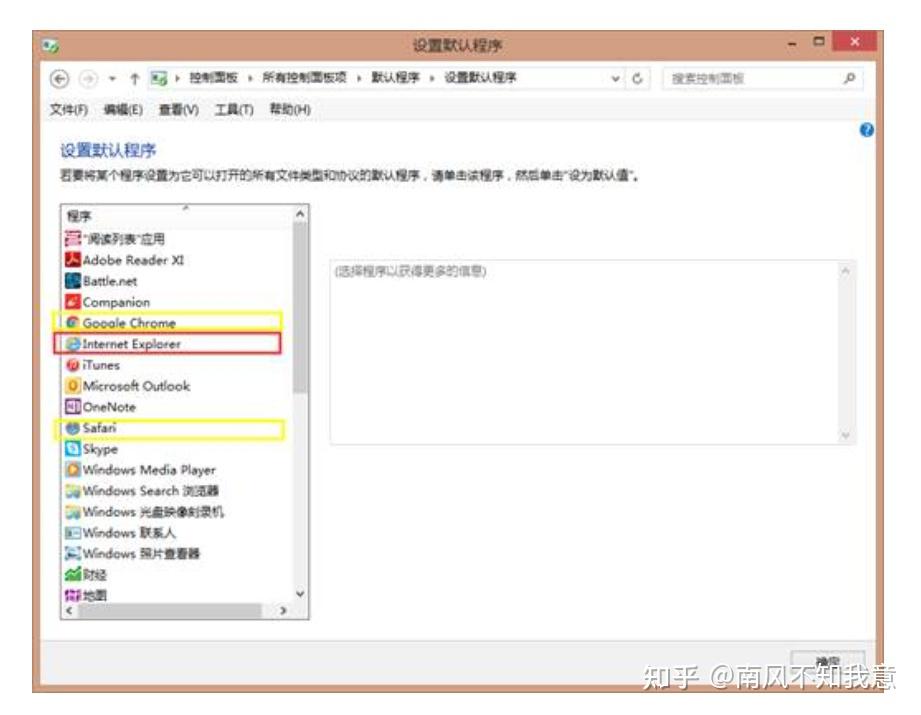Click the Finance app chart icon

(x=72, y=574)
